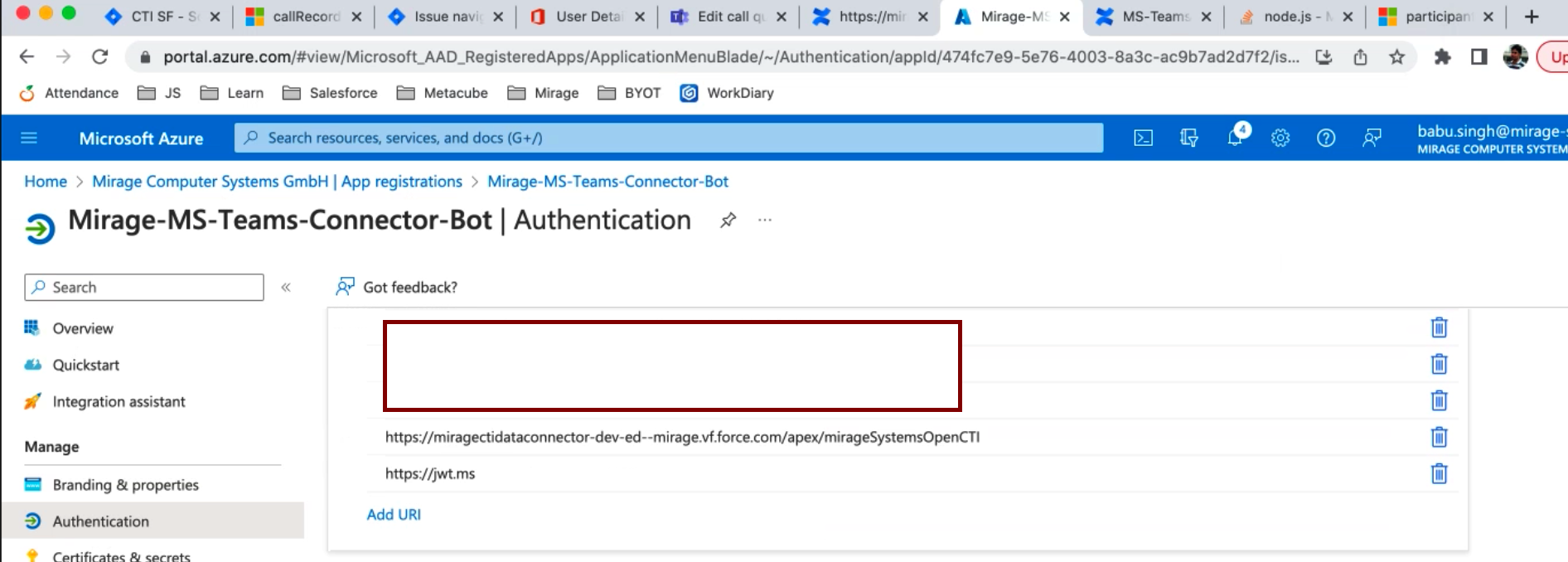Screen dimensions: 1568x562
Task: Open the Help question mark icon
Action: [1326, 138]
